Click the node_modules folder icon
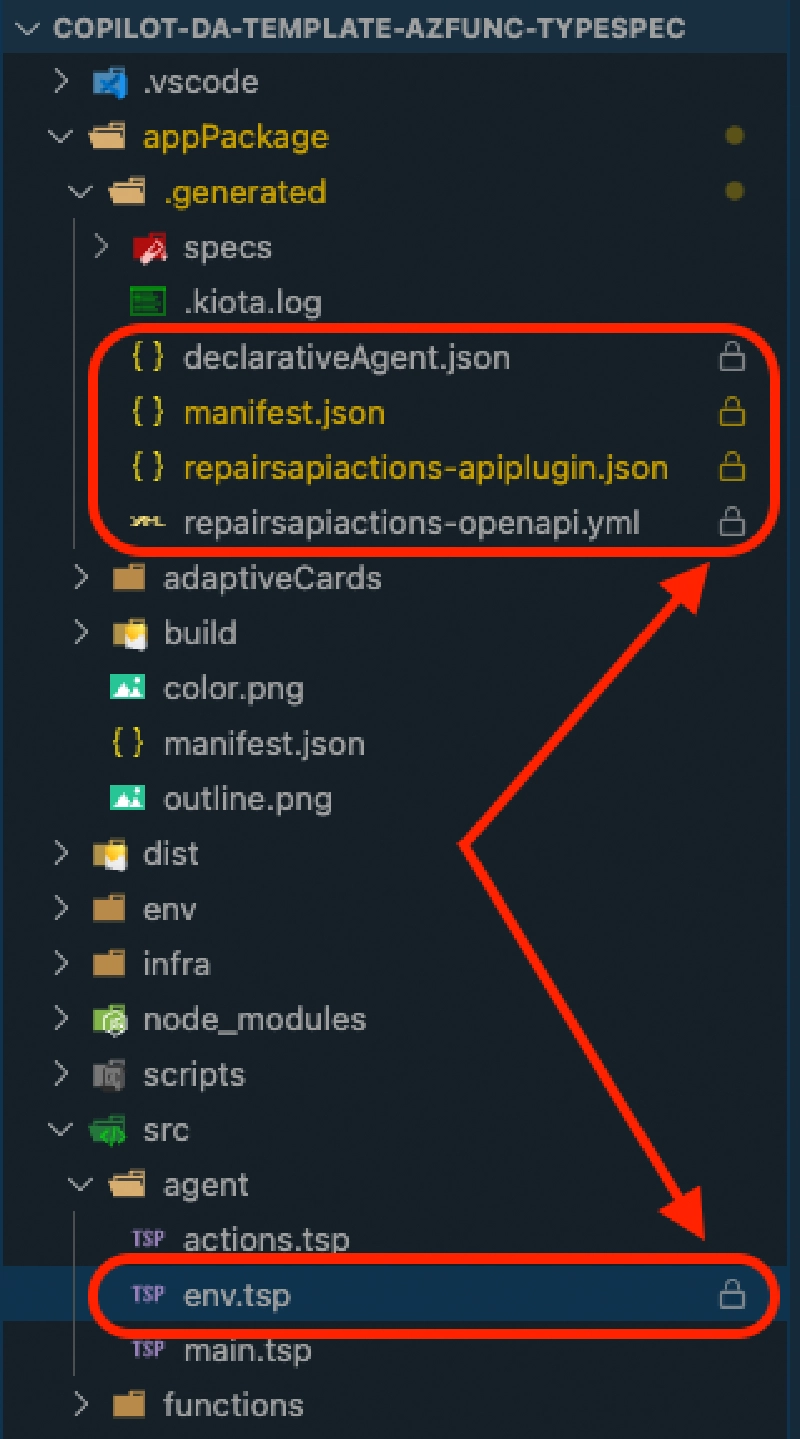Image resolution: width=800 pixels, height=1439 pixels. click(x=110, y=1019)
